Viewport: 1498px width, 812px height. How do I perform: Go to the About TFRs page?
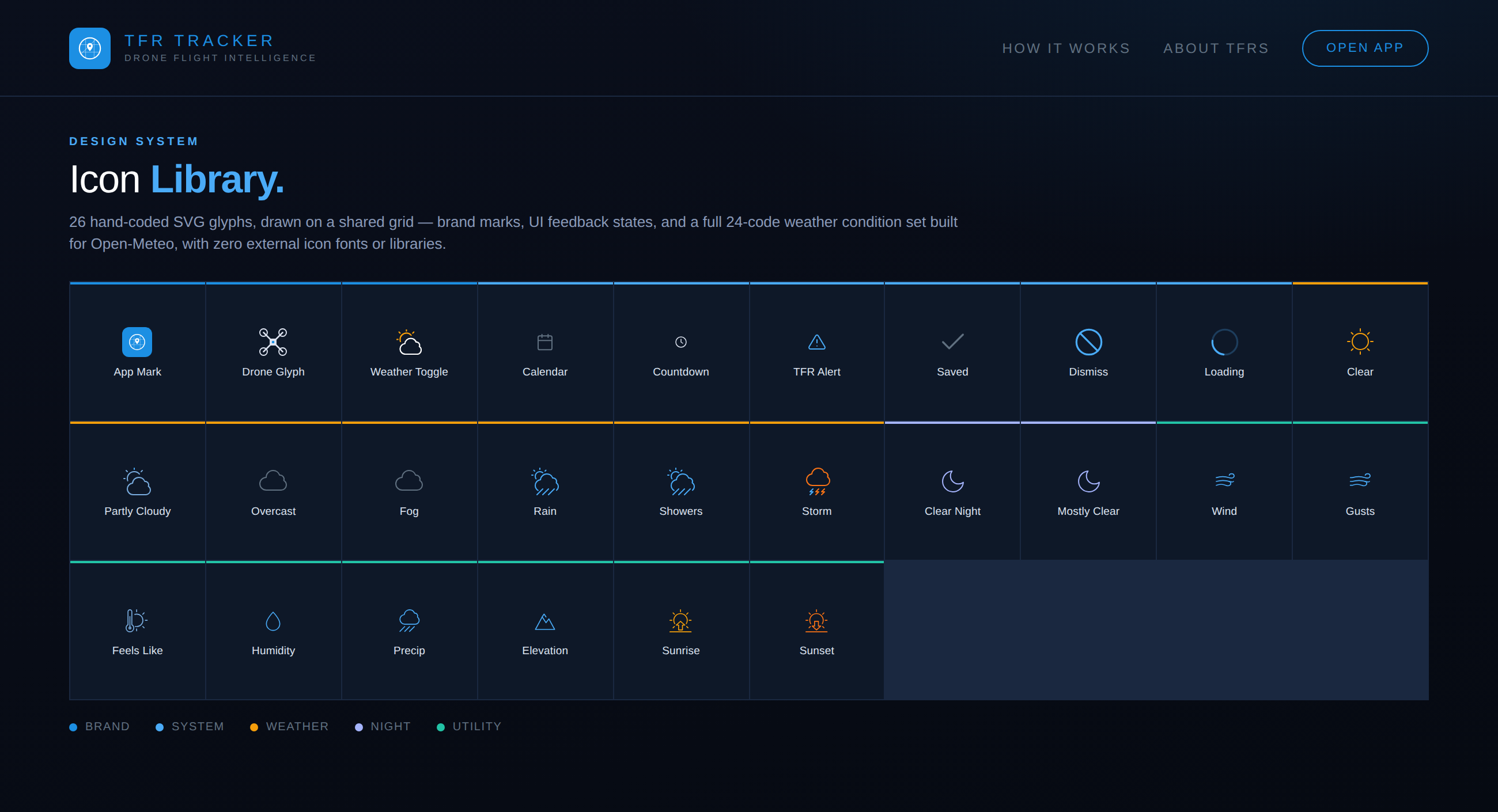[x=1216, y=48]
